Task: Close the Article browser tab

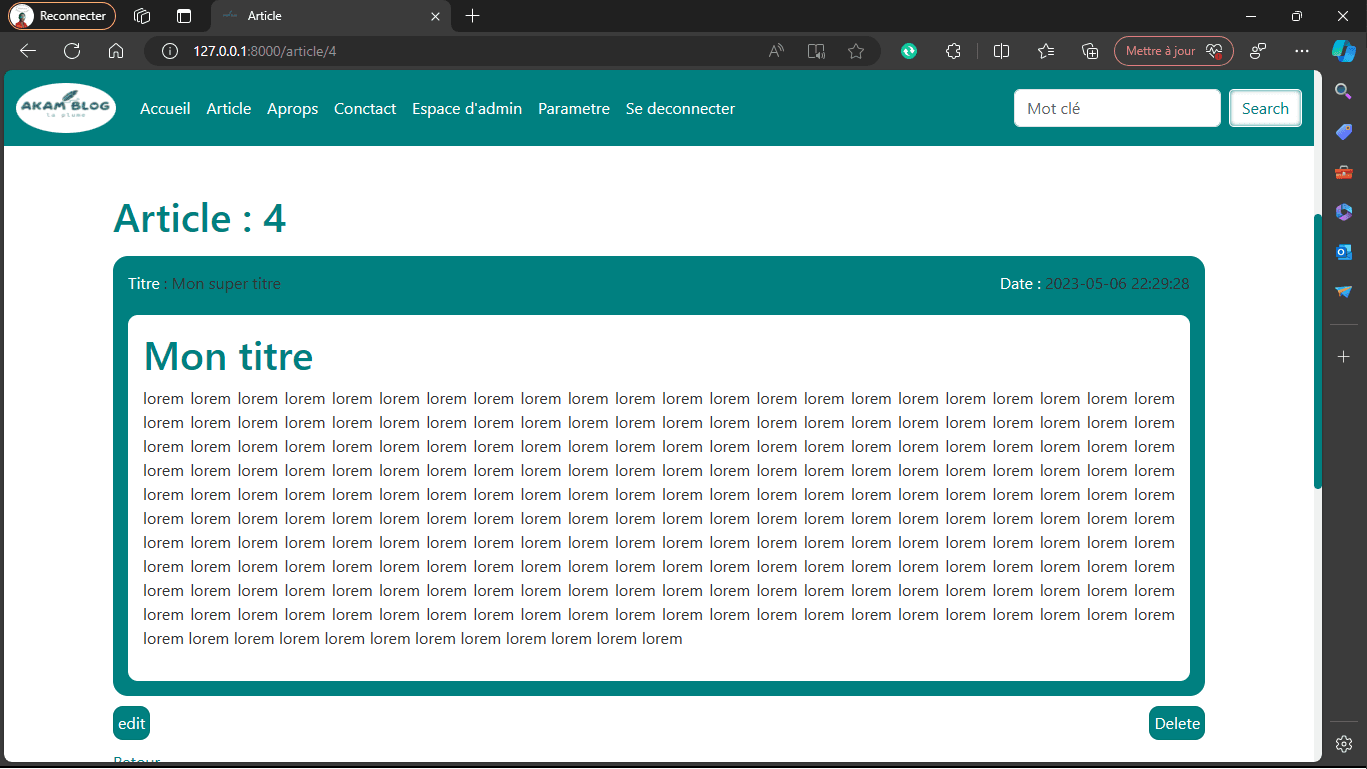Action: point(434,16)
